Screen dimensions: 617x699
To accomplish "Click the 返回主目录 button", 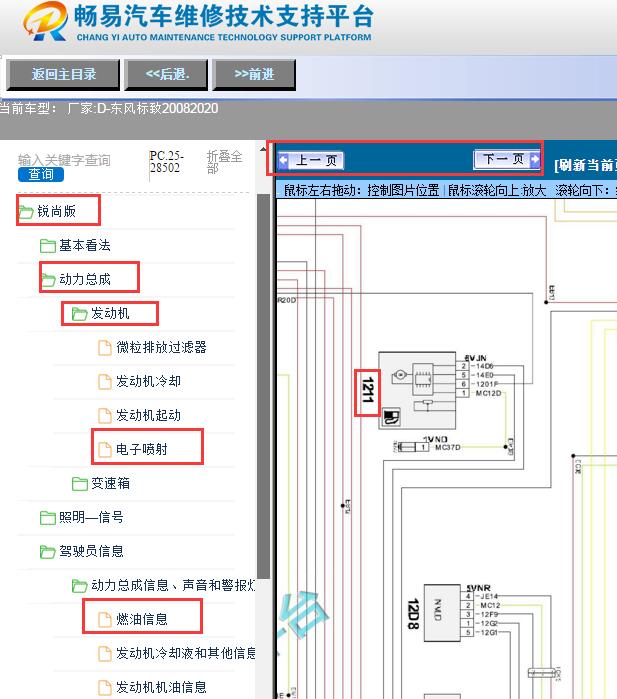I will [63, 74].
